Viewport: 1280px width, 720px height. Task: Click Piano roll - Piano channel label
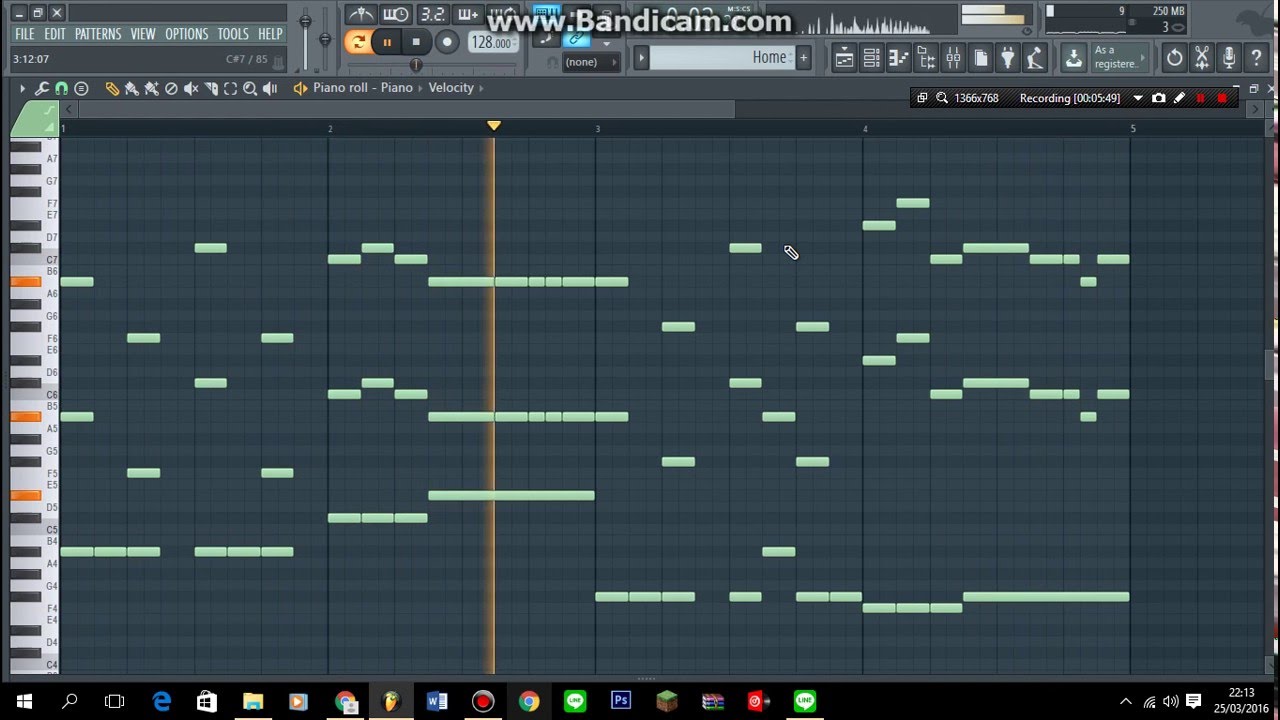[x=363, y=88]
